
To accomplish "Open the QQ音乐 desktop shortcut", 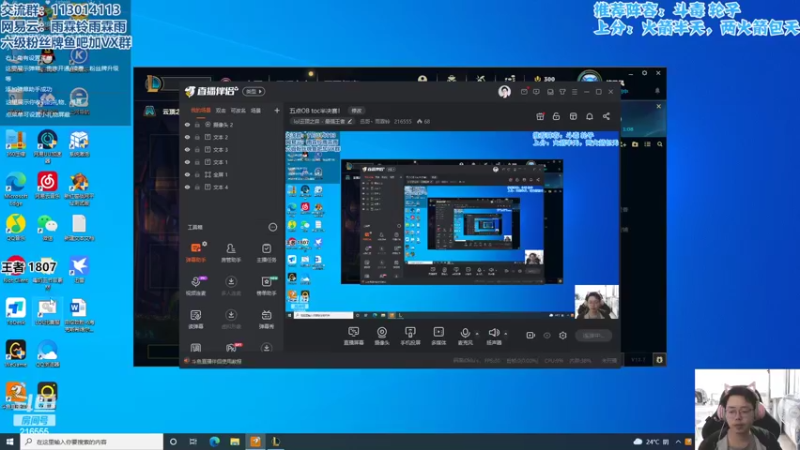I will pyautogui.click(x=16, y=228).
